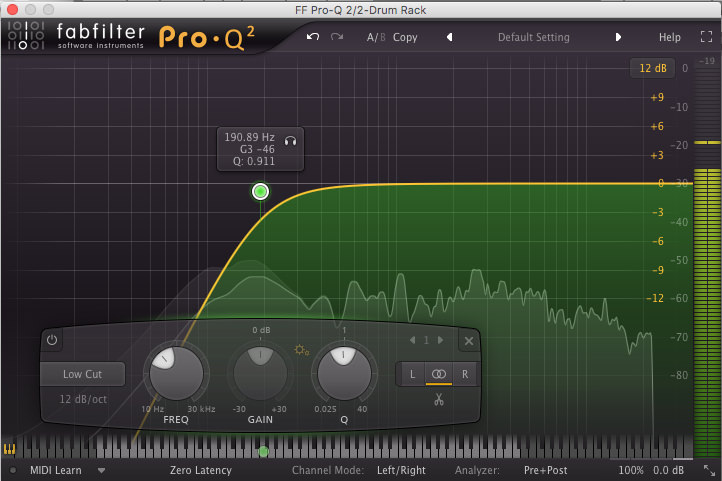Click the resize interface arrows icon
Image resolution: width=722 pixels, height=481 pixels.
(709, 470)
